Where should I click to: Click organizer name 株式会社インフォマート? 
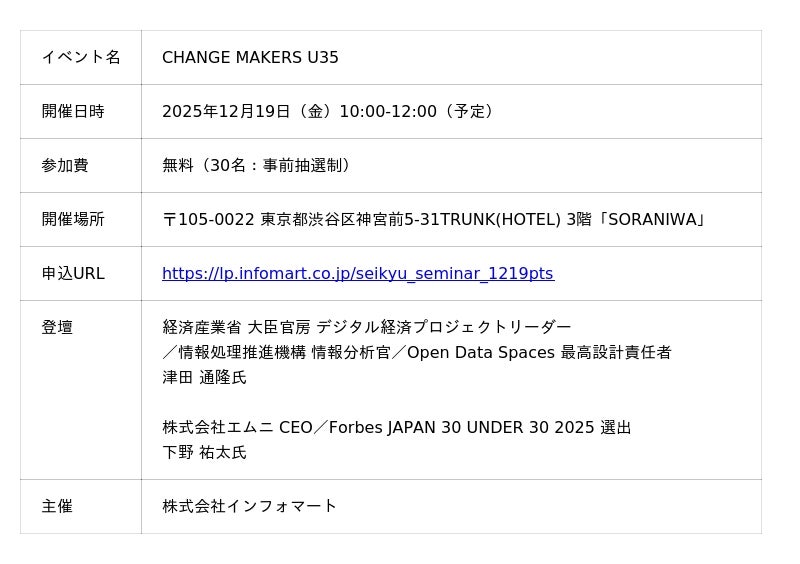click(x=250, y=507)
